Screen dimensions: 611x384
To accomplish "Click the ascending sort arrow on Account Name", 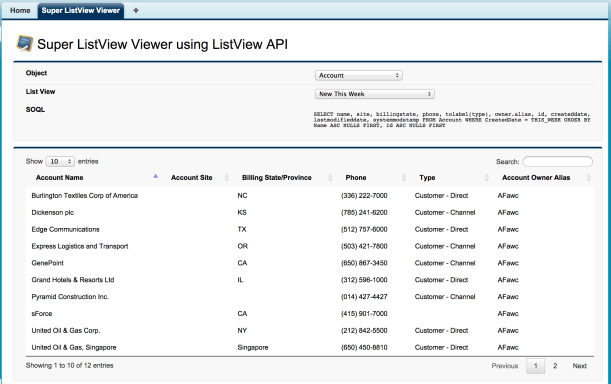I will [x=155, y=176].
